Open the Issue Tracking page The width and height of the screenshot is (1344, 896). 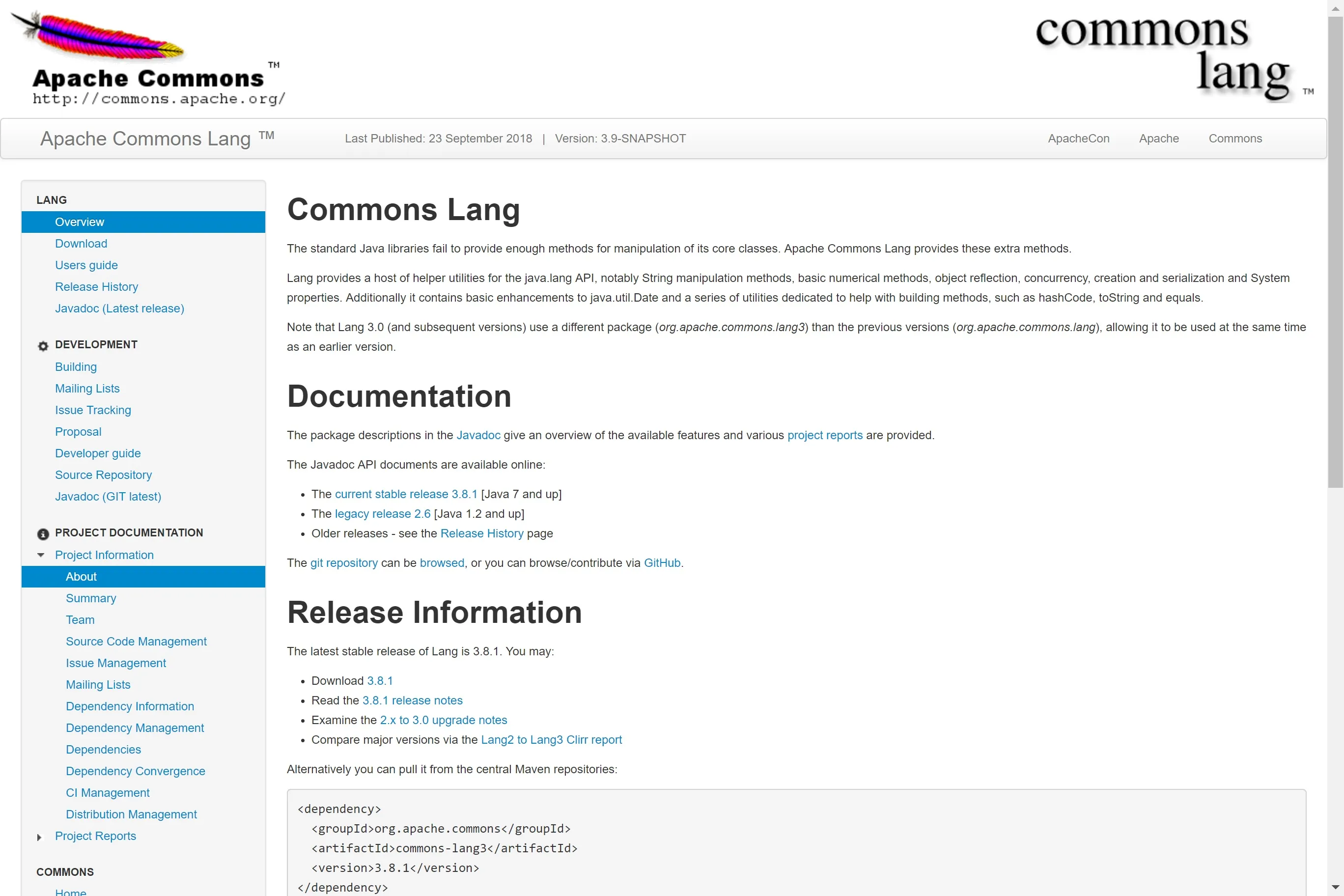(x=93, y=410)
